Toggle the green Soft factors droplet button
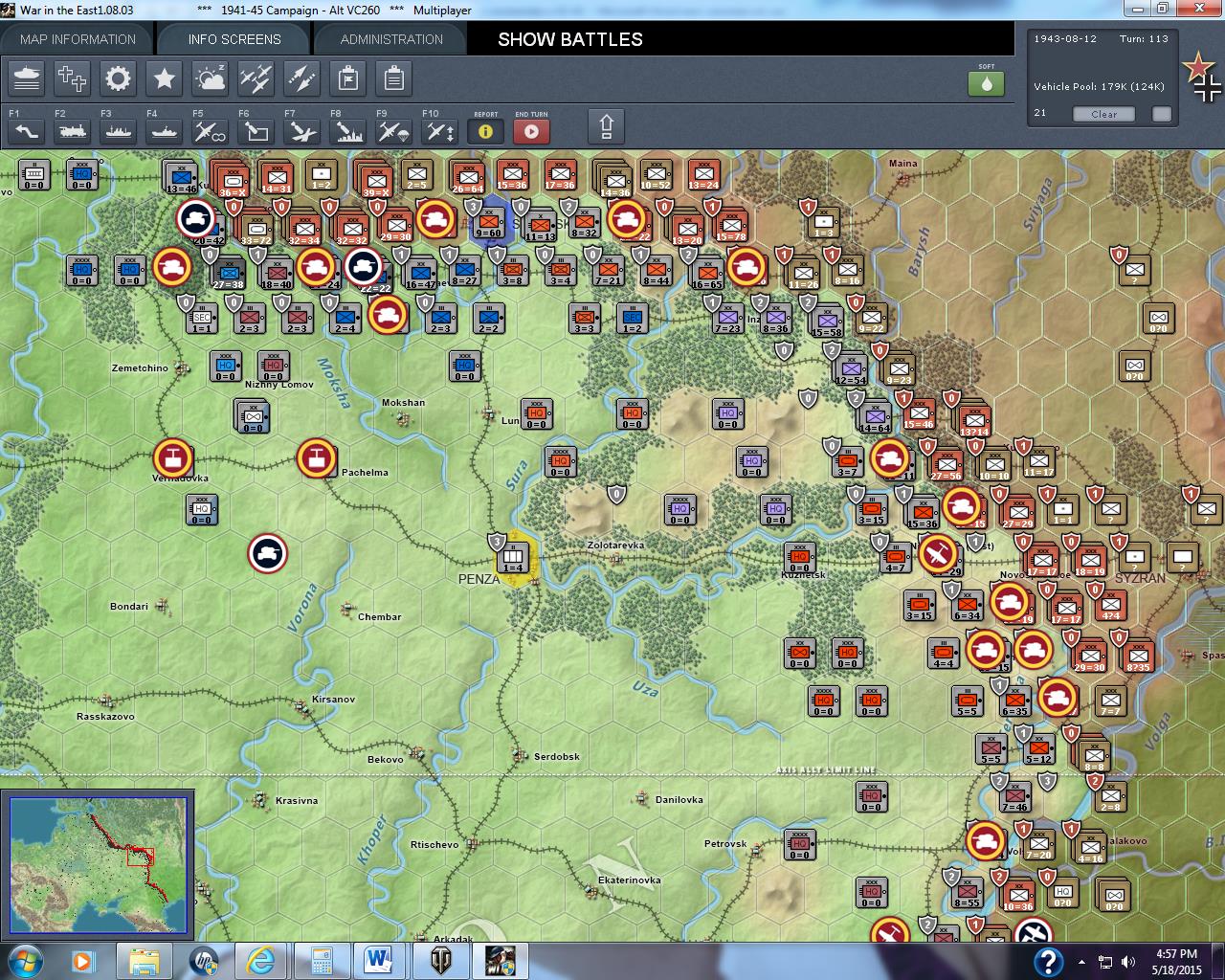1225x980 pixels. 987,82
